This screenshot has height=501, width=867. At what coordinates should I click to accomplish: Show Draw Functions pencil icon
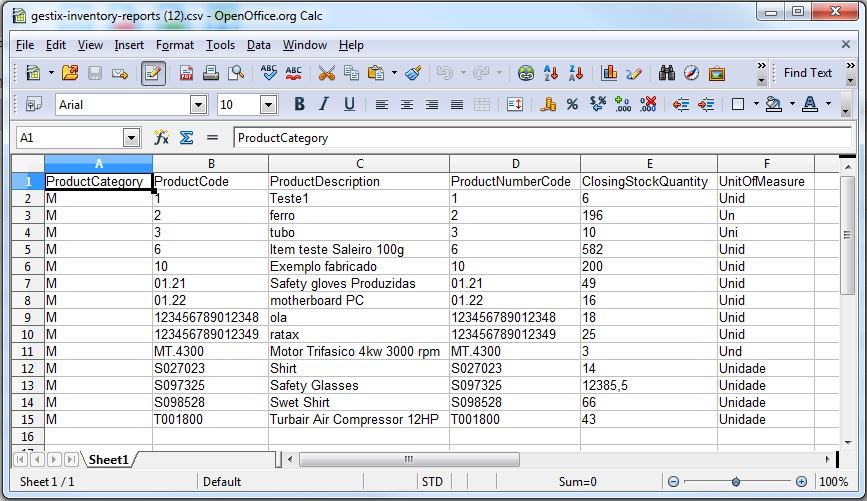[x=634, y=73]
